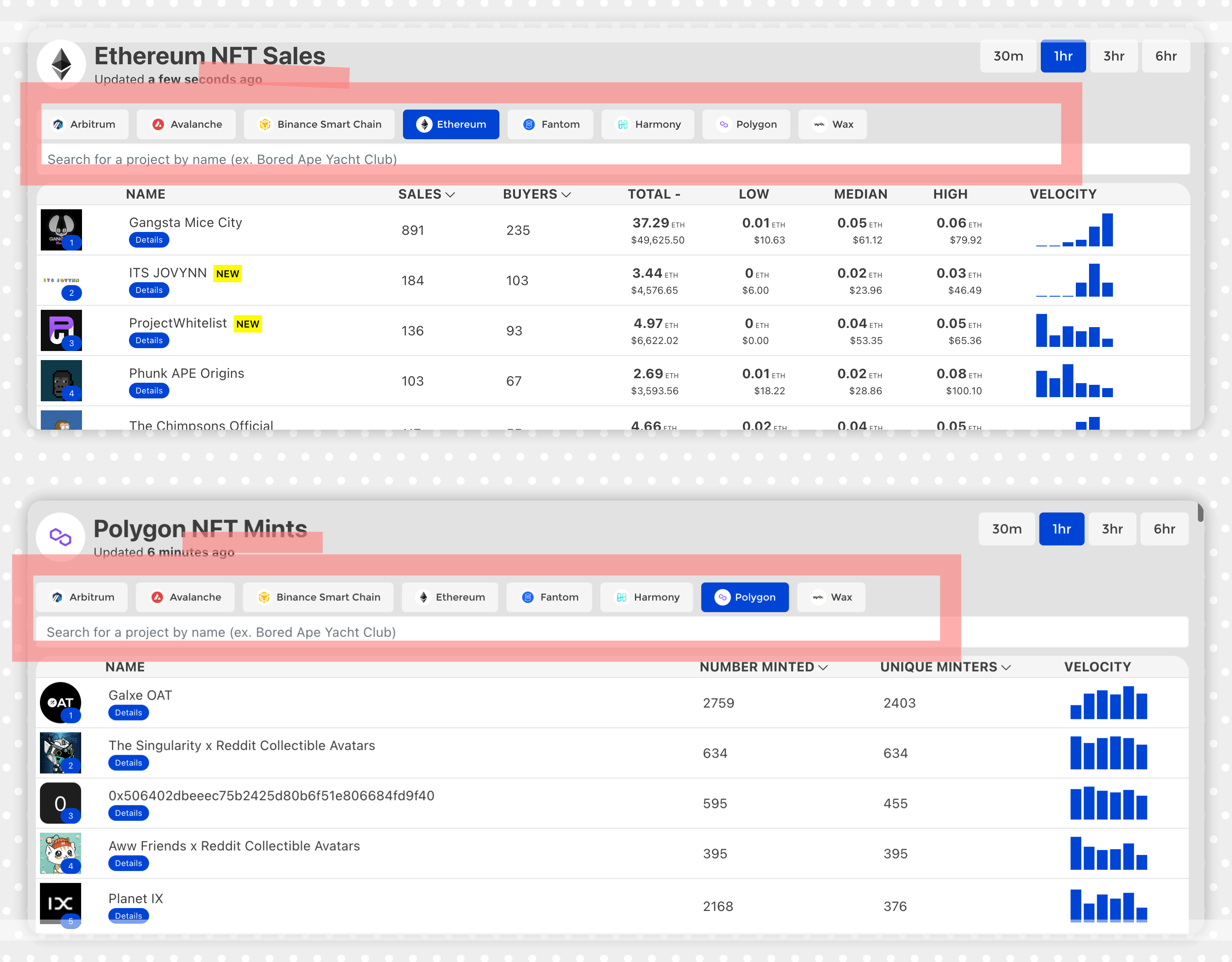
Task: Open Details for ITS JOVYNN
Action: pos(149,290)
